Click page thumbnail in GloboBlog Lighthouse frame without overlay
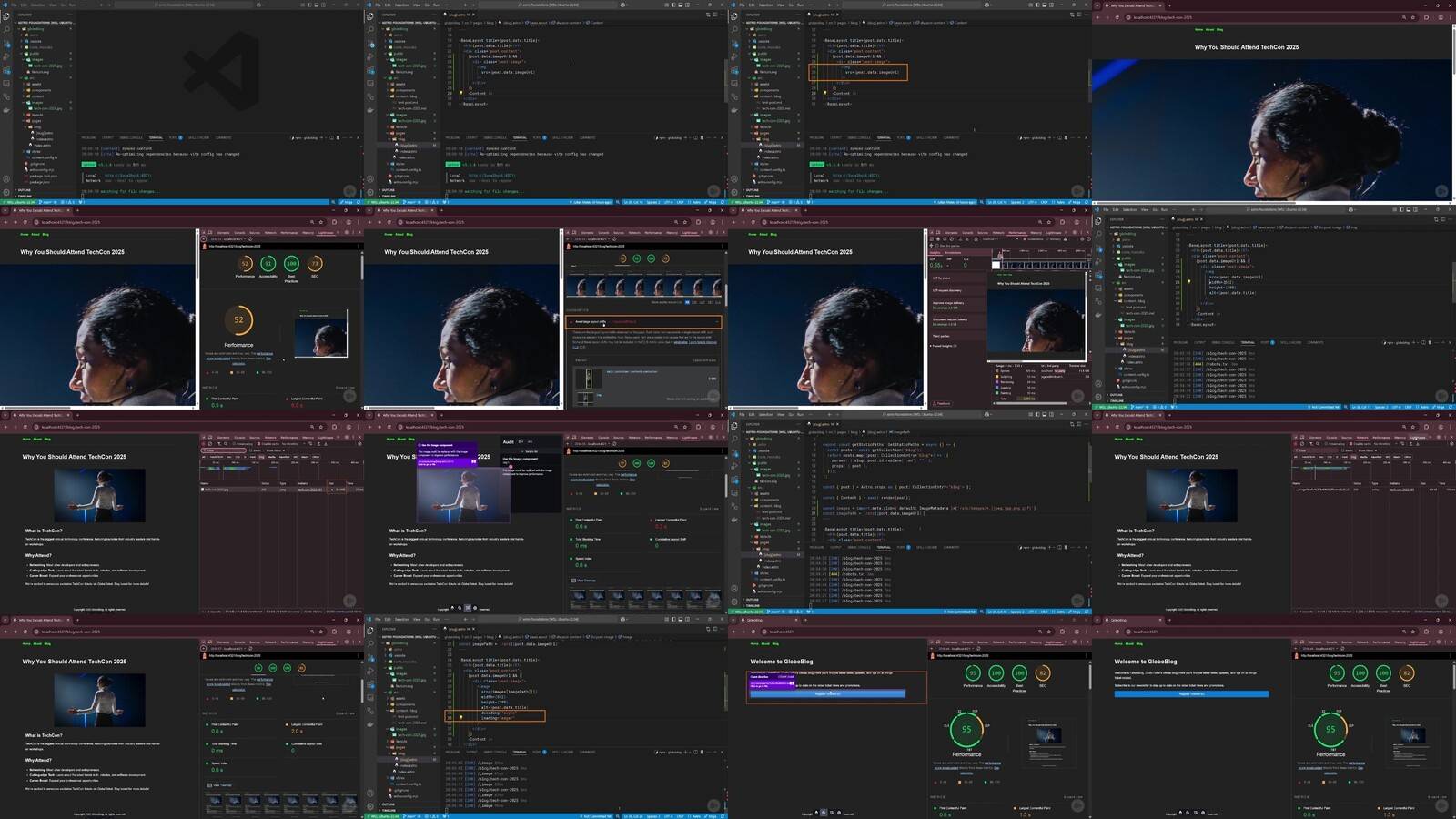 point(1412,743)
